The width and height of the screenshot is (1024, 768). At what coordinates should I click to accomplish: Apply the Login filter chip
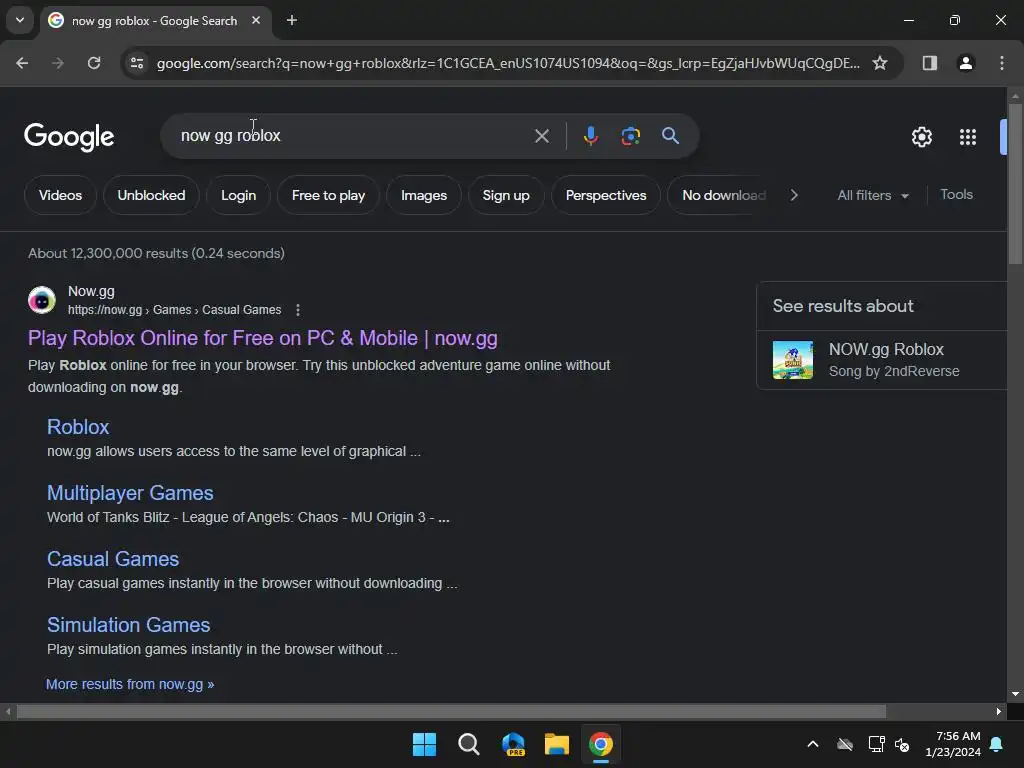238,195
